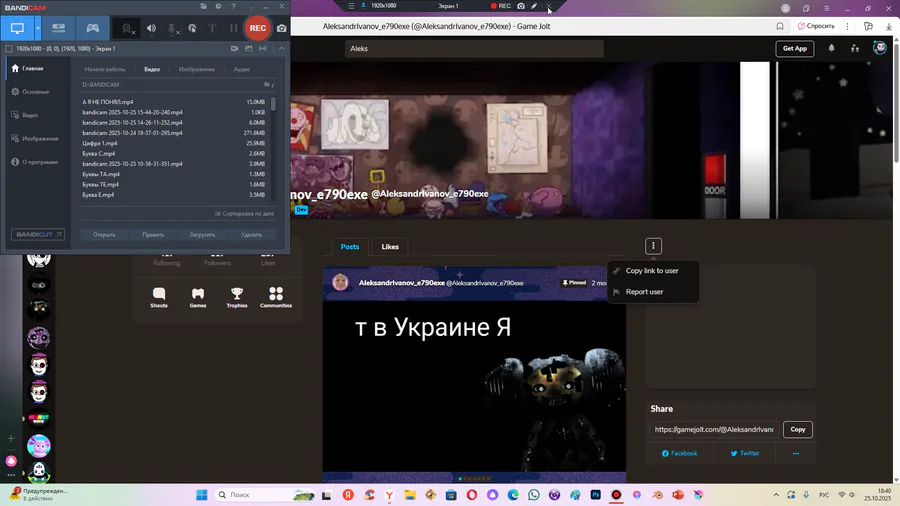Open Trophies on the profile
This screenshot has height=506, width=900.
point(236,298)
